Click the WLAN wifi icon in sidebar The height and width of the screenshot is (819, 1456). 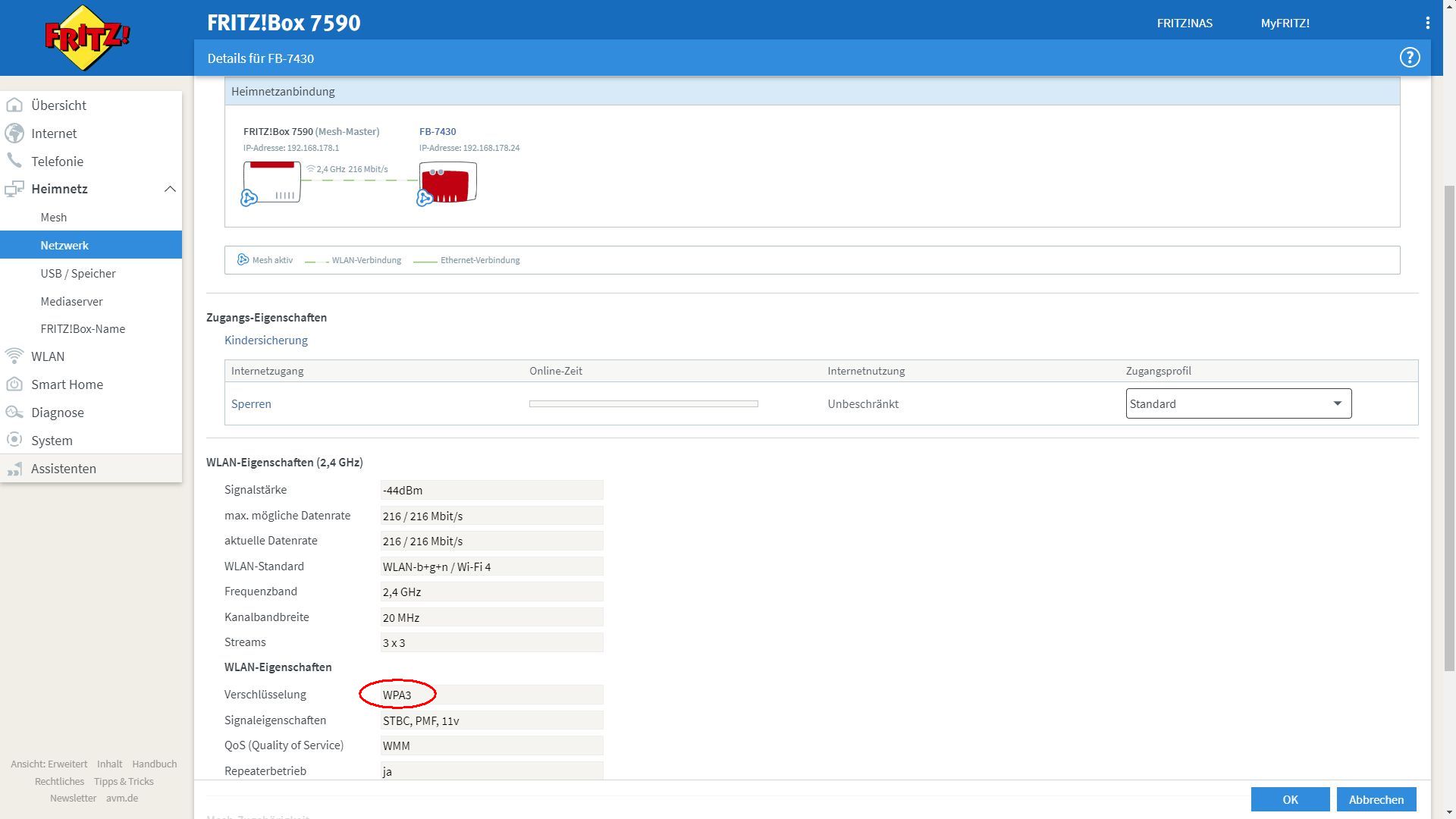tap(14, 356)
